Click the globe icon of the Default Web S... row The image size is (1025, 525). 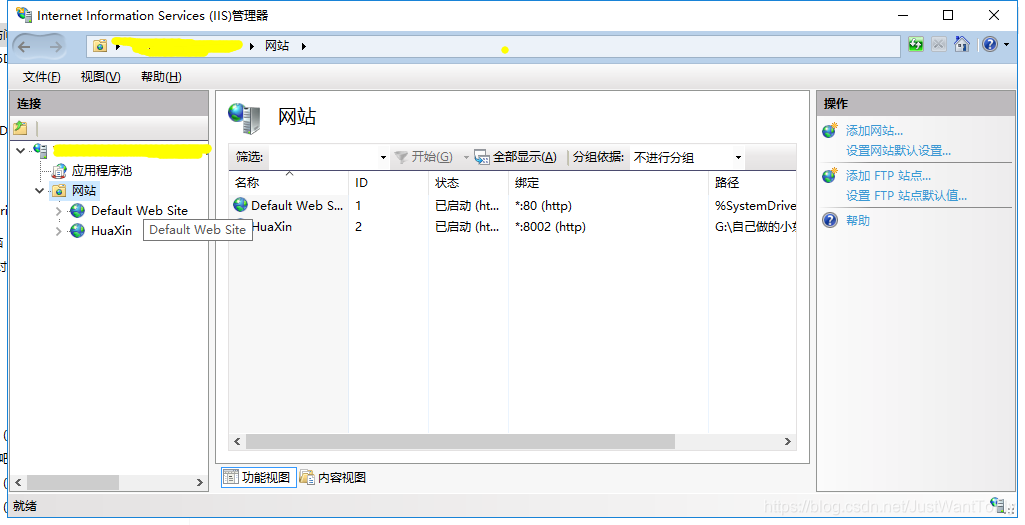tap(241, 205)
